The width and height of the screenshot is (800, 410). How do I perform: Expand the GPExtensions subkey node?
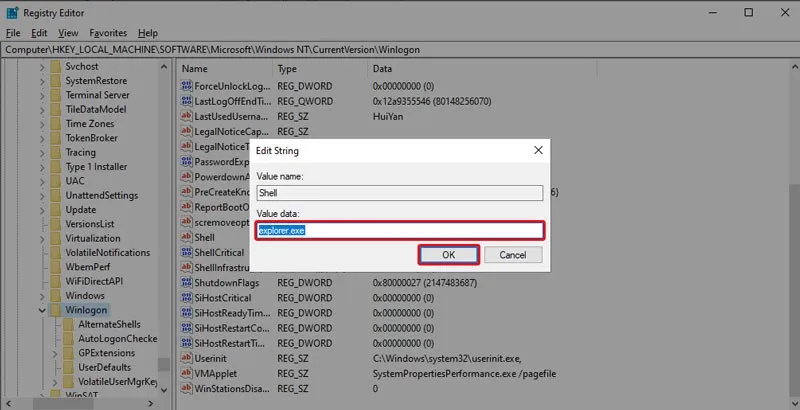(x=55, y=353)
